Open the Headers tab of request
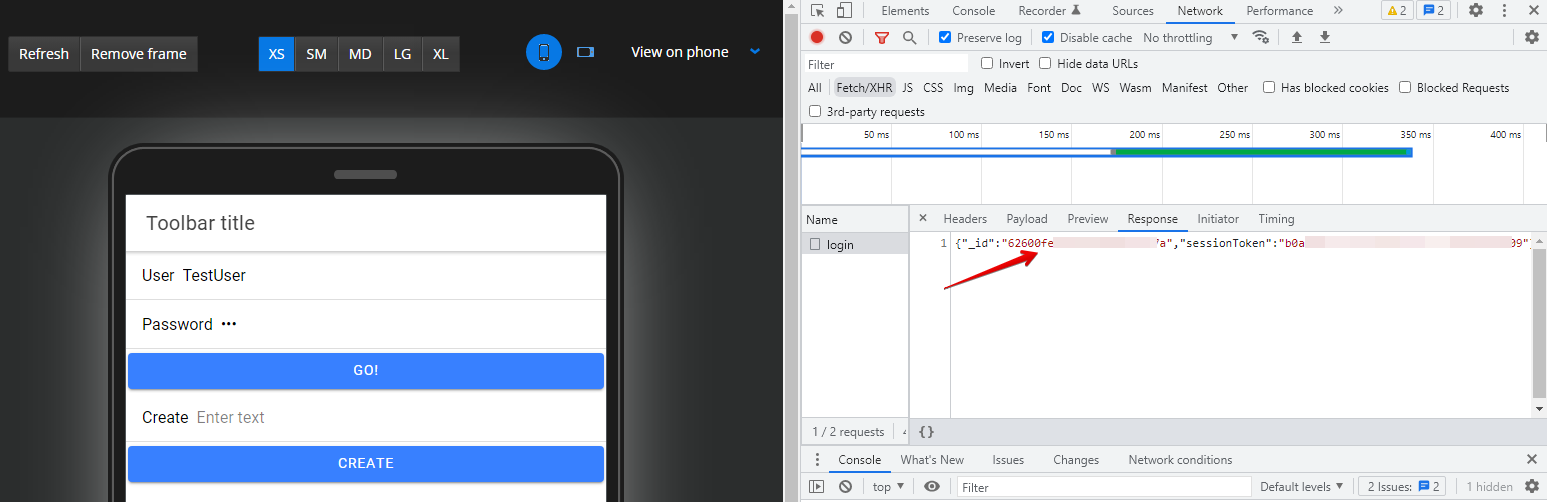1547x502 pixels. 965,218
